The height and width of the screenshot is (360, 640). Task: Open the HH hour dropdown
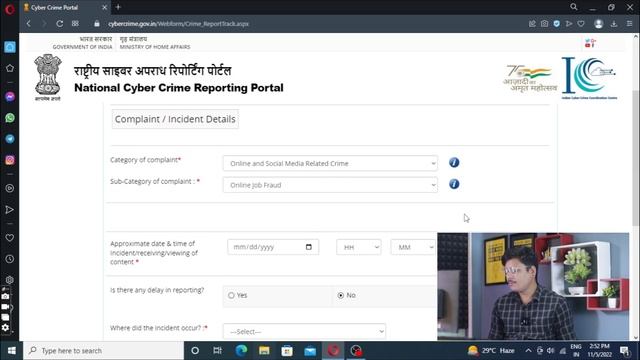pos(359,247)
